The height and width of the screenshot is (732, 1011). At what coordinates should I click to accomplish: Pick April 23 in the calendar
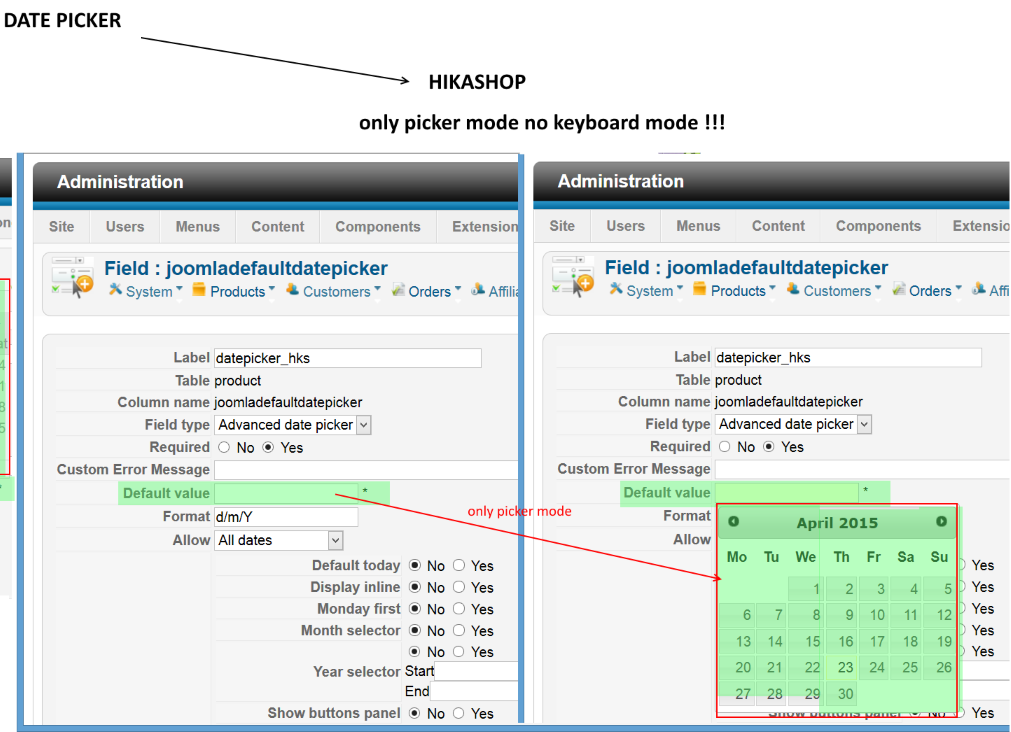841,668
